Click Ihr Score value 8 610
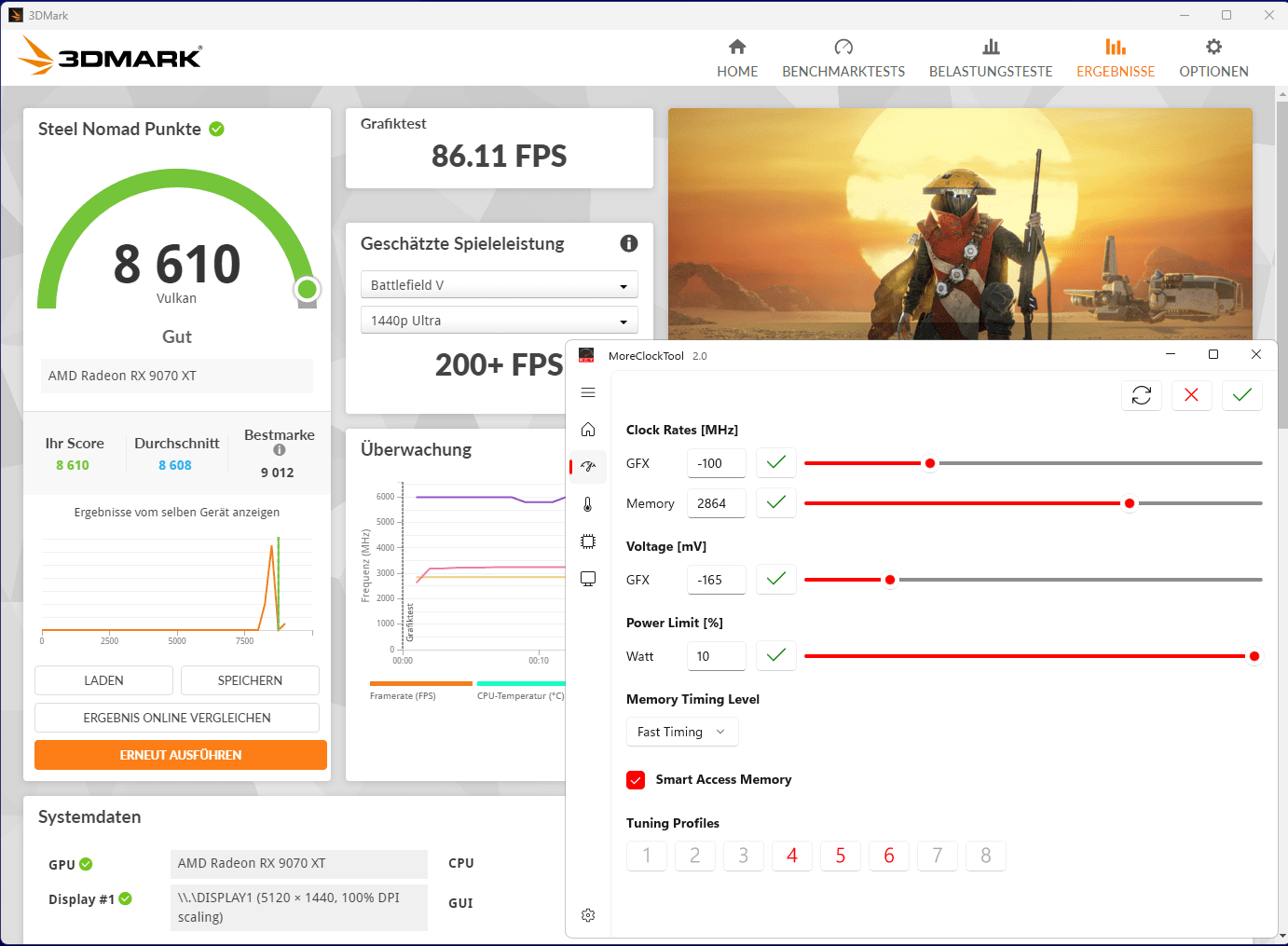This screenshot has width=1288, height=946. coord(73,465)
